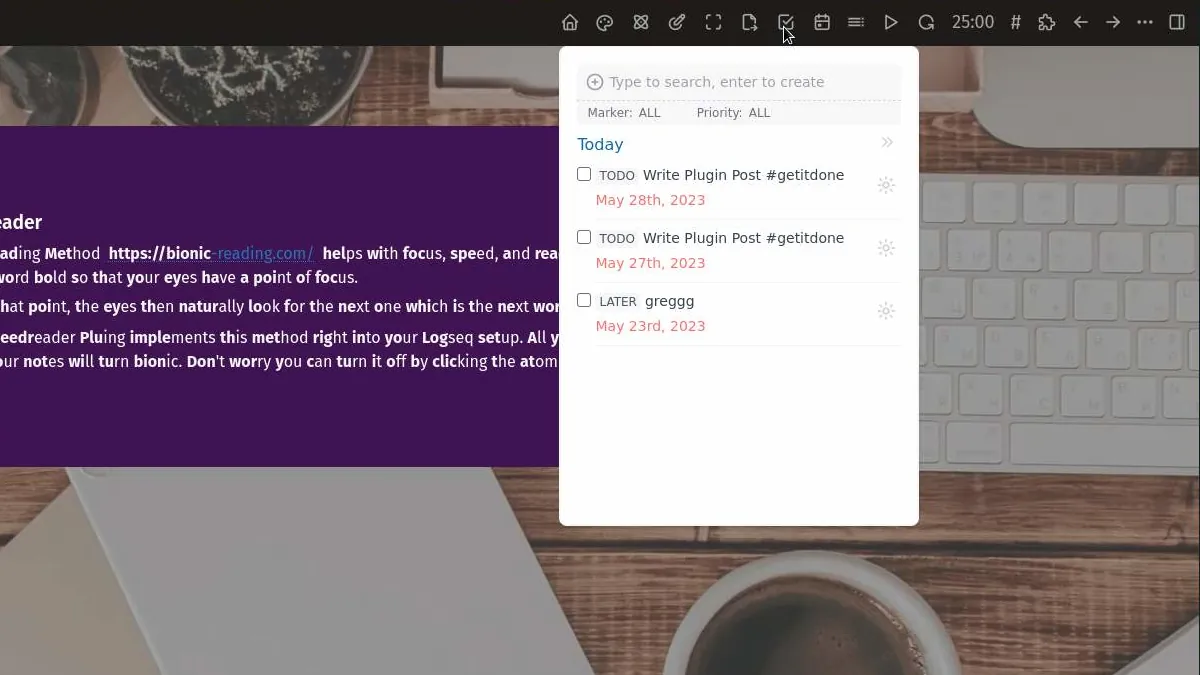Start the pomodoro timer with play icon
This screenshot has height=675, width=1200.
pyautogui.click(x=891, y=22)
